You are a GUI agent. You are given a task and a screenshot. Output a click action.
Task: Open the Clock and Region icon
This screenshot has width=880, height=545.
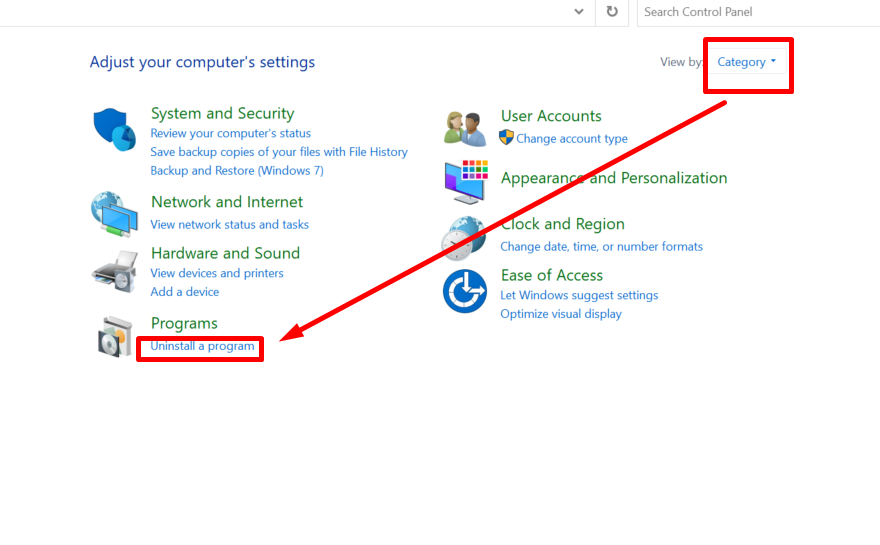(x=464, y=239)
